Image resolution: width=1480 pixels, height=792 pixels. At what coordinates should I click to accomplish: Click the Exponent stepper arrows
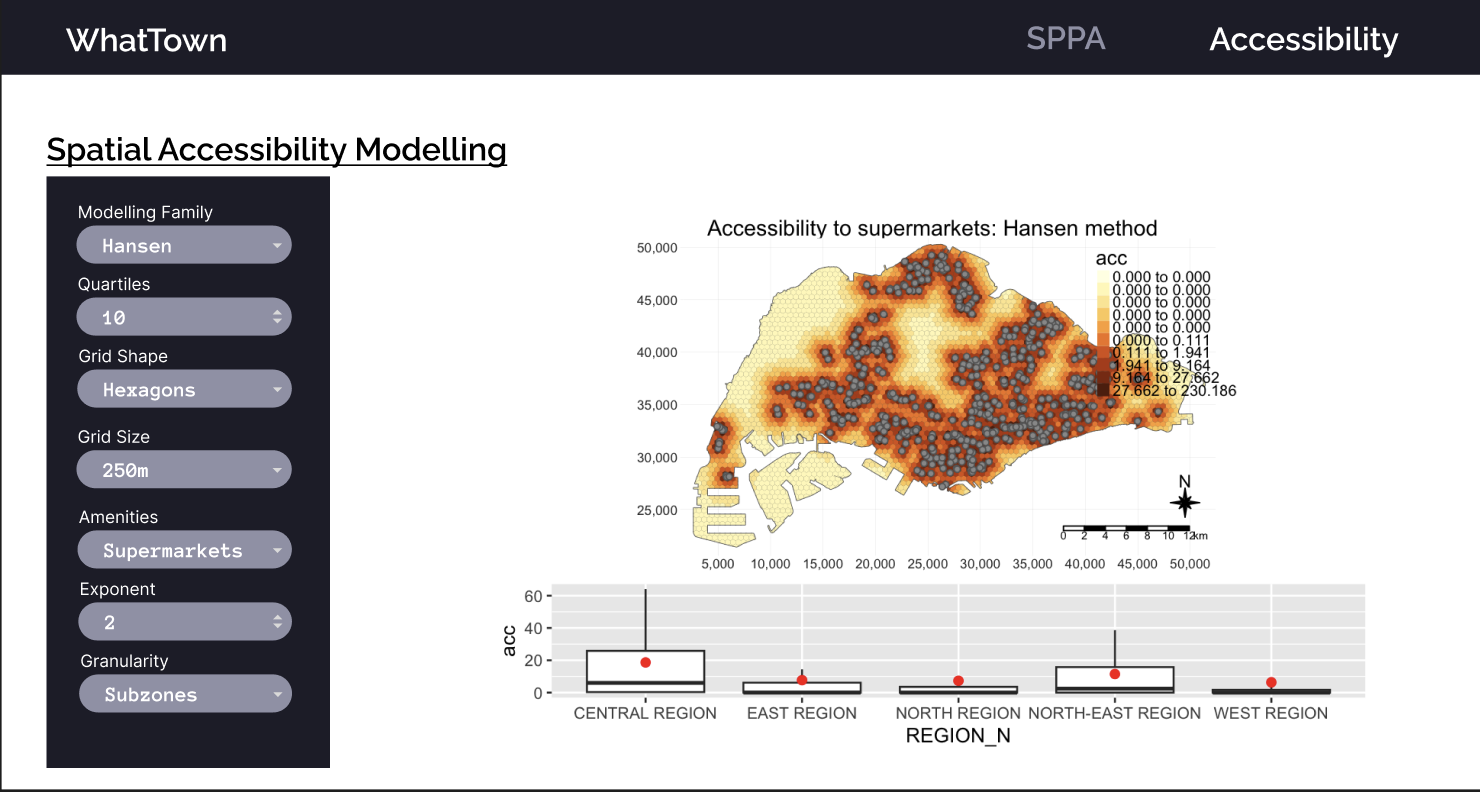coord(277,622)
